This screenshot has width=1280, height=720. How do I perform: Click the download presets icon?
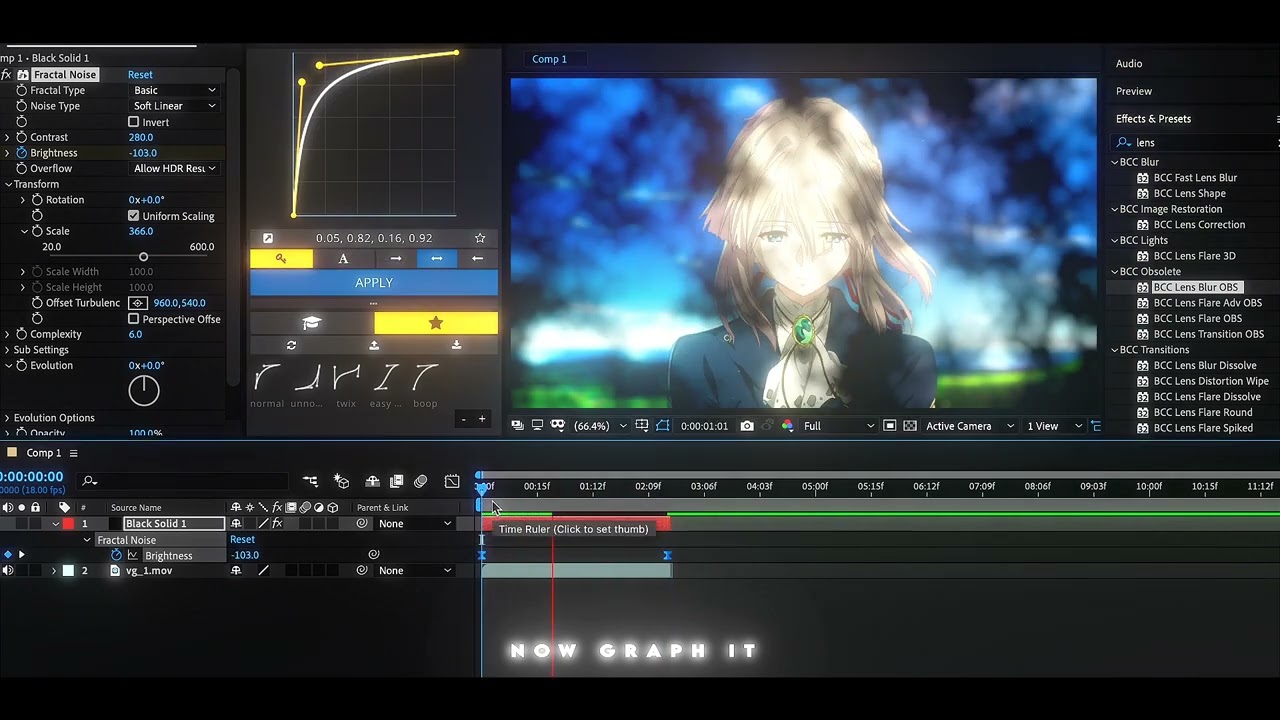[x=456, y=345]
